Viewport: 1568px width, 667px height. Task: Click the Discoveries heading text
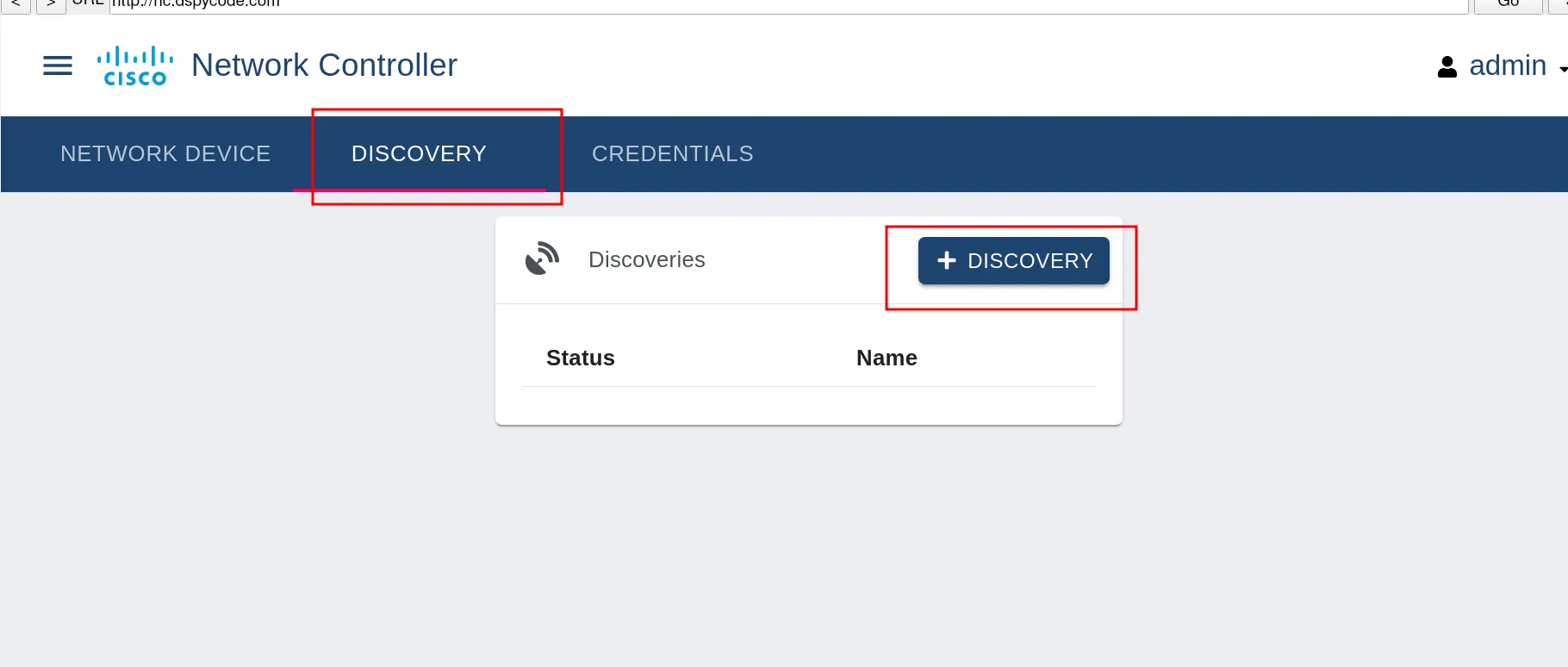[x=647, y=259]
